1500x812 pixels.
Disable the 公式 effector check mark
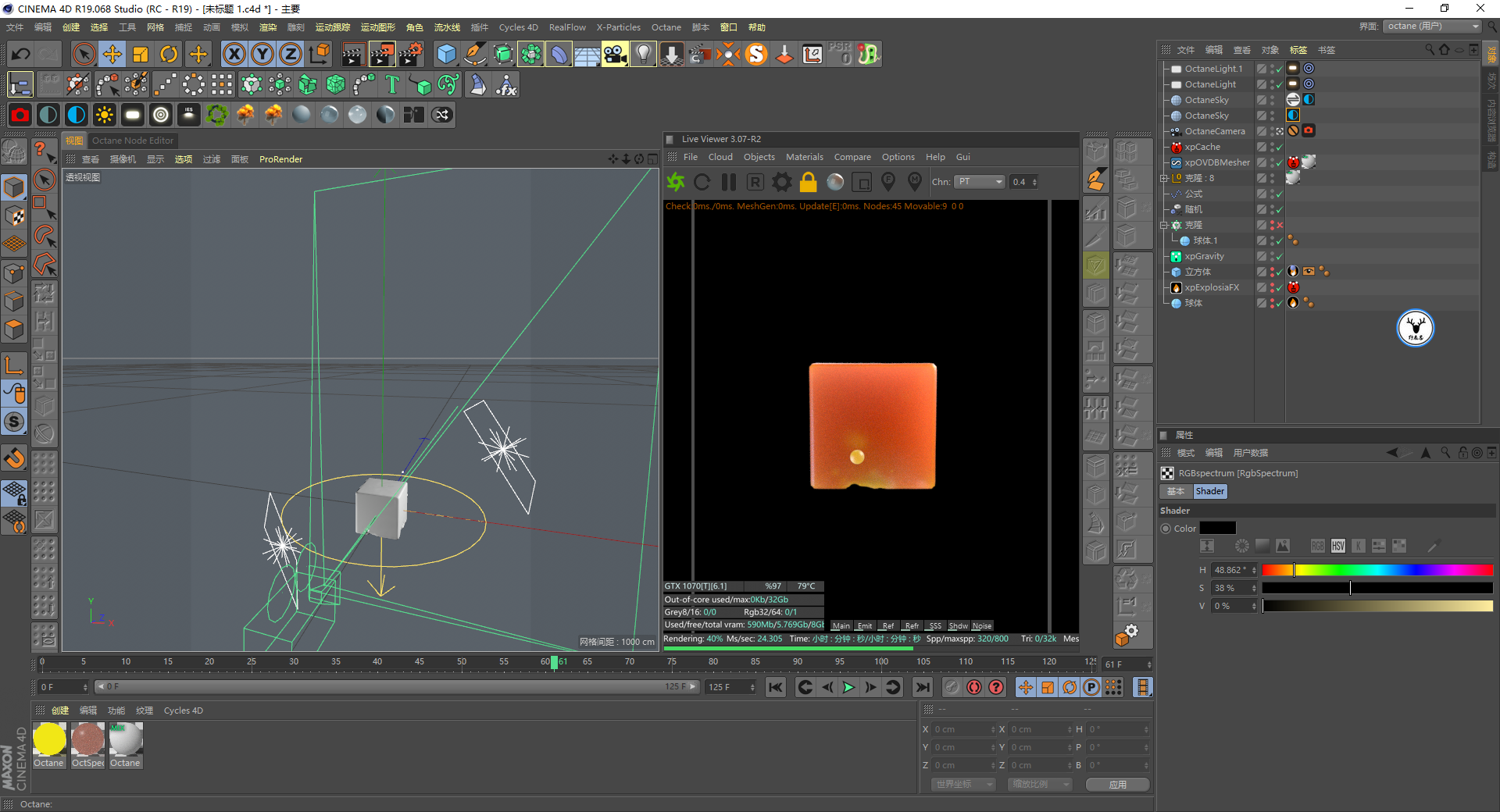click(1279, 194)
